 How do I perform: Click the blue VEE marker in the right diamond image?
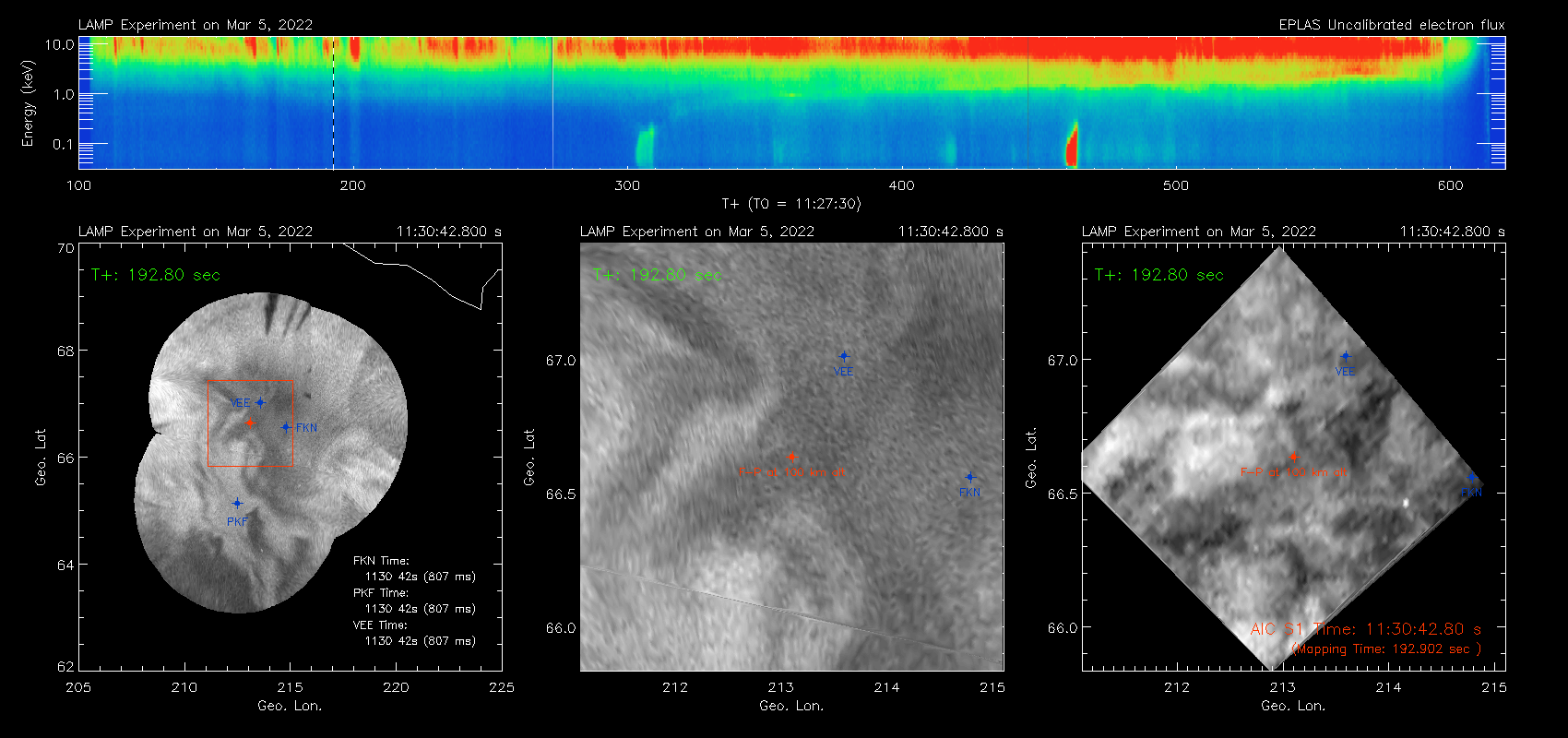[x=1345, y=356]
